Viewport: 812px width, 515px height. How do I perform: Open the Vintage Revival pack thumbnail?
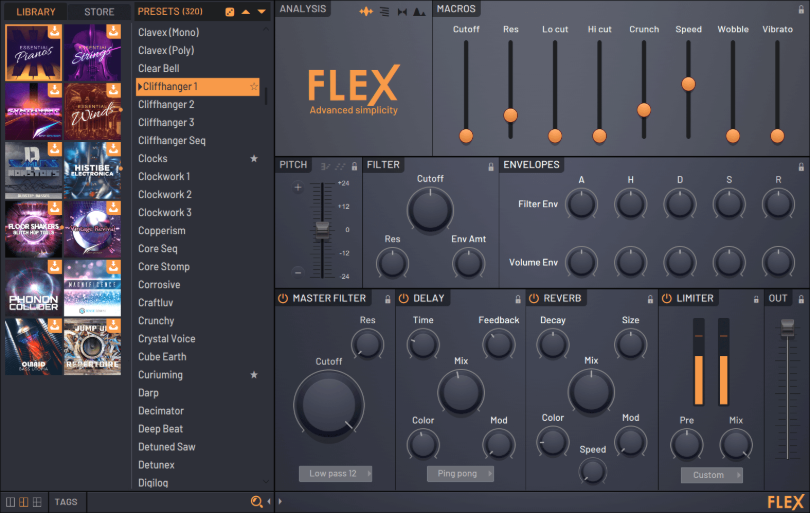coord(92,230)
